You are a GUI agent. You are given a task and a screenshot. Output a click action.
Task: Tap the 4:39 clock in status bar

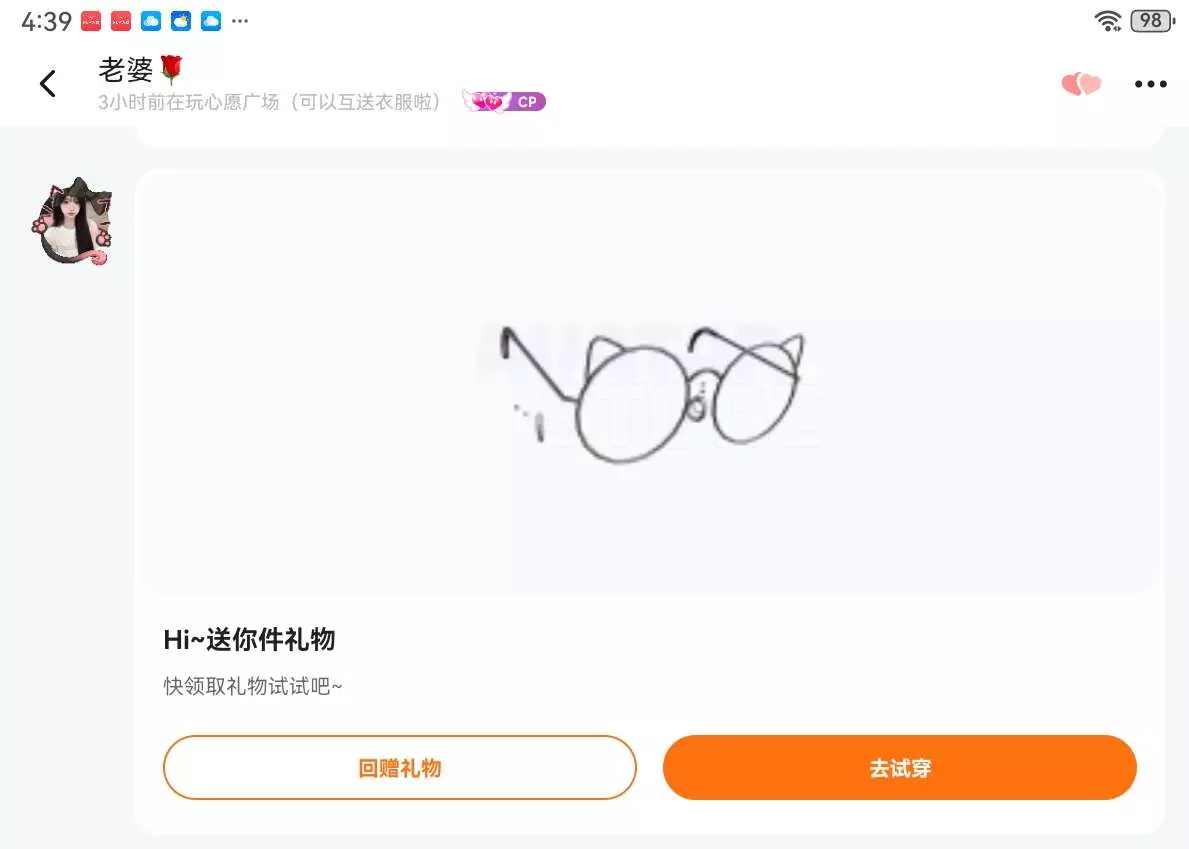click(x=46, y=21)
